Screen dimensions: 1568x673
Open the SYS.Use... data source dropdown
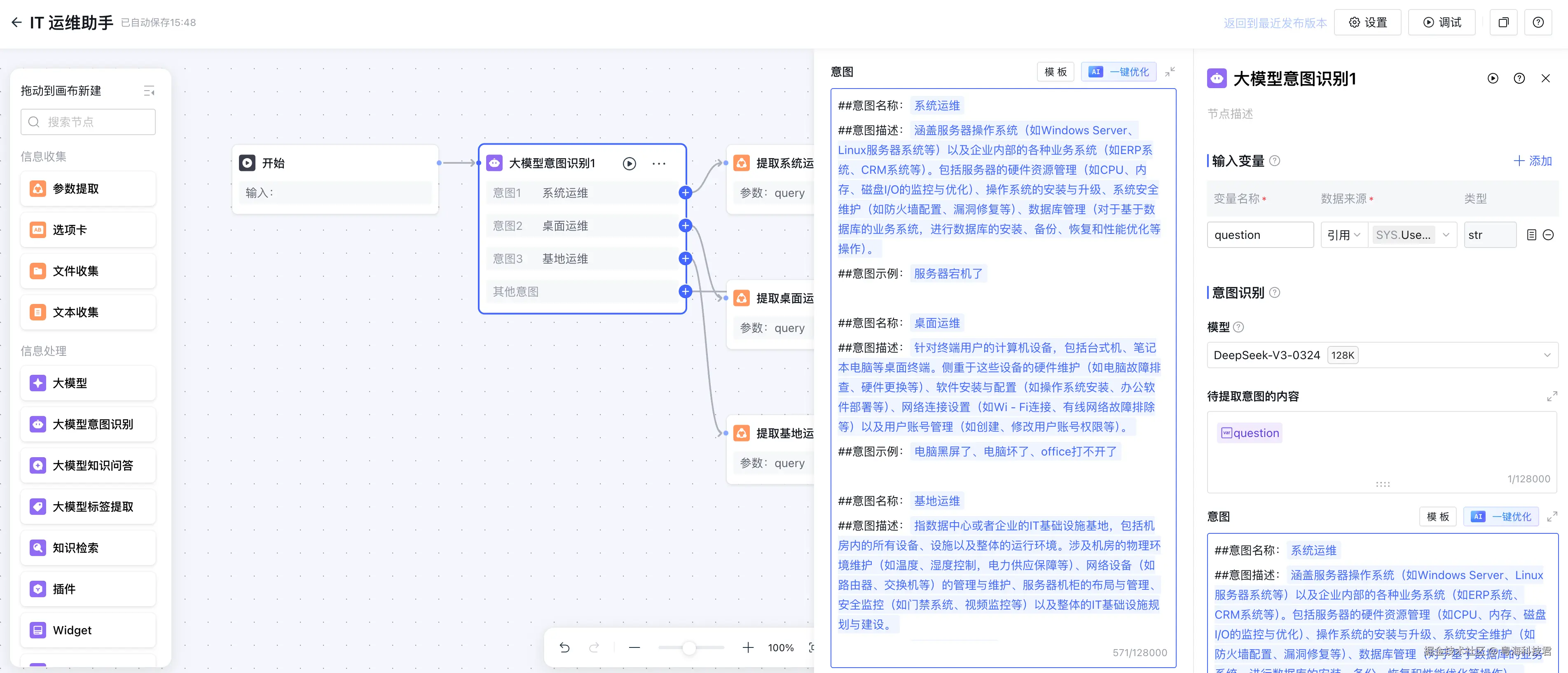[1411, 235]
